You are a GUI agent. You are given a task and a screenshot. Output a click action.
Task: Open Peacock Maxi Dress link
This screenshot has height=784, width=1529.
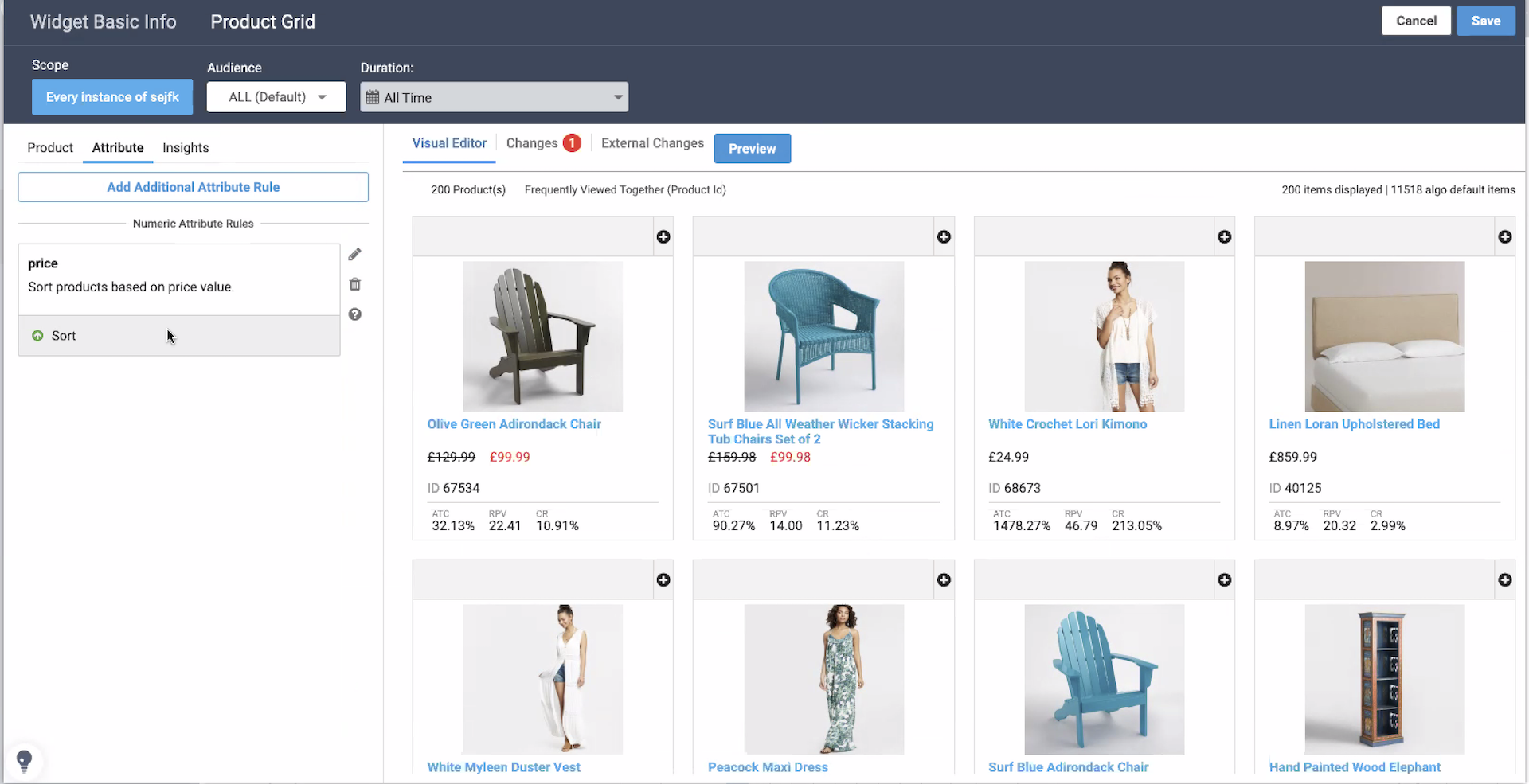768,767
